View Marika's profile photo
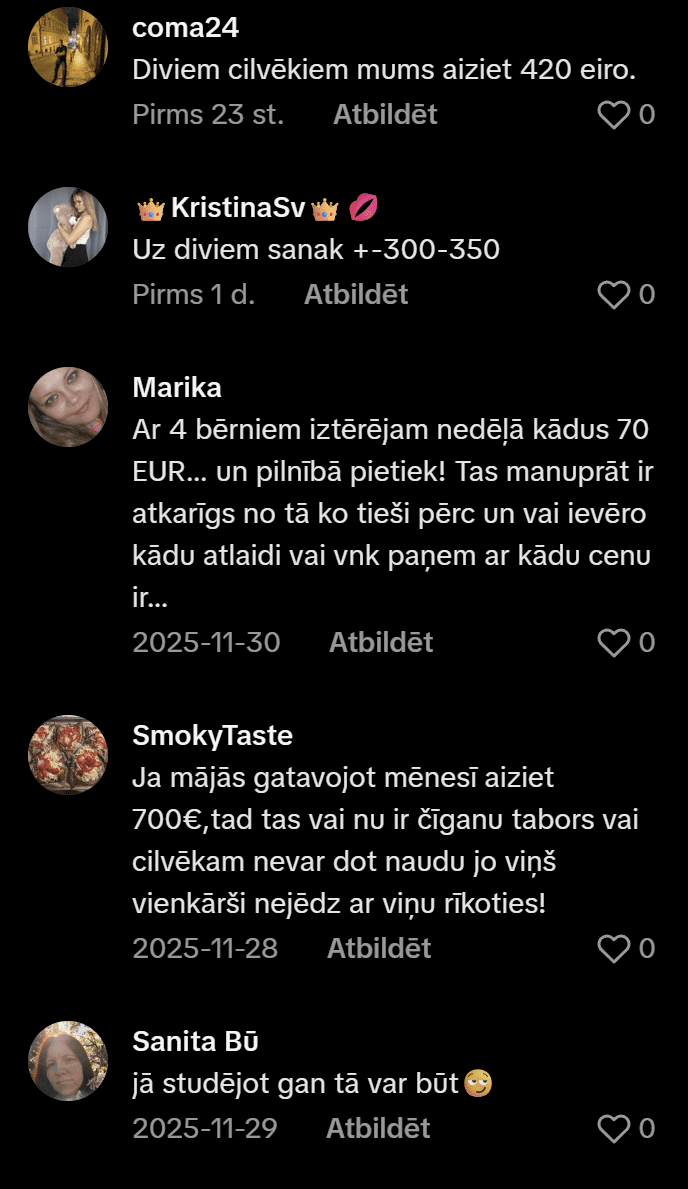Screen dimensions: 688x1189 (x=68, y=406)
